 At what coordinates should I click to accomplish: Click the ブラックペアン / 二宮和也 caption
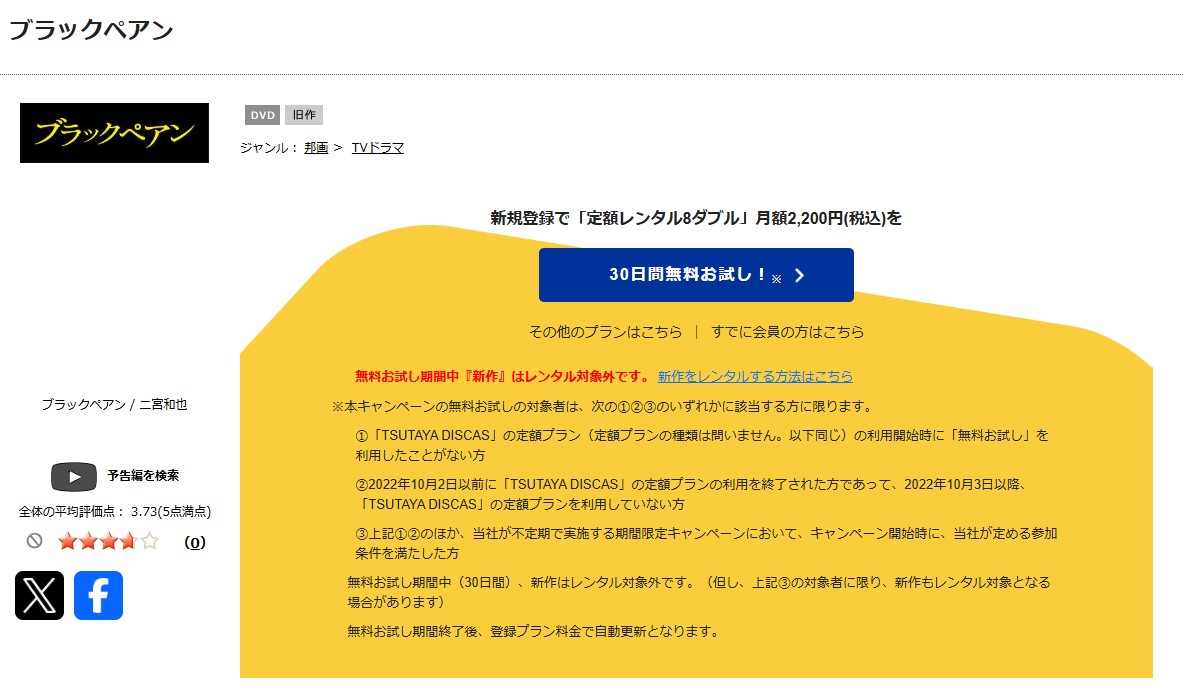[114, 405]
